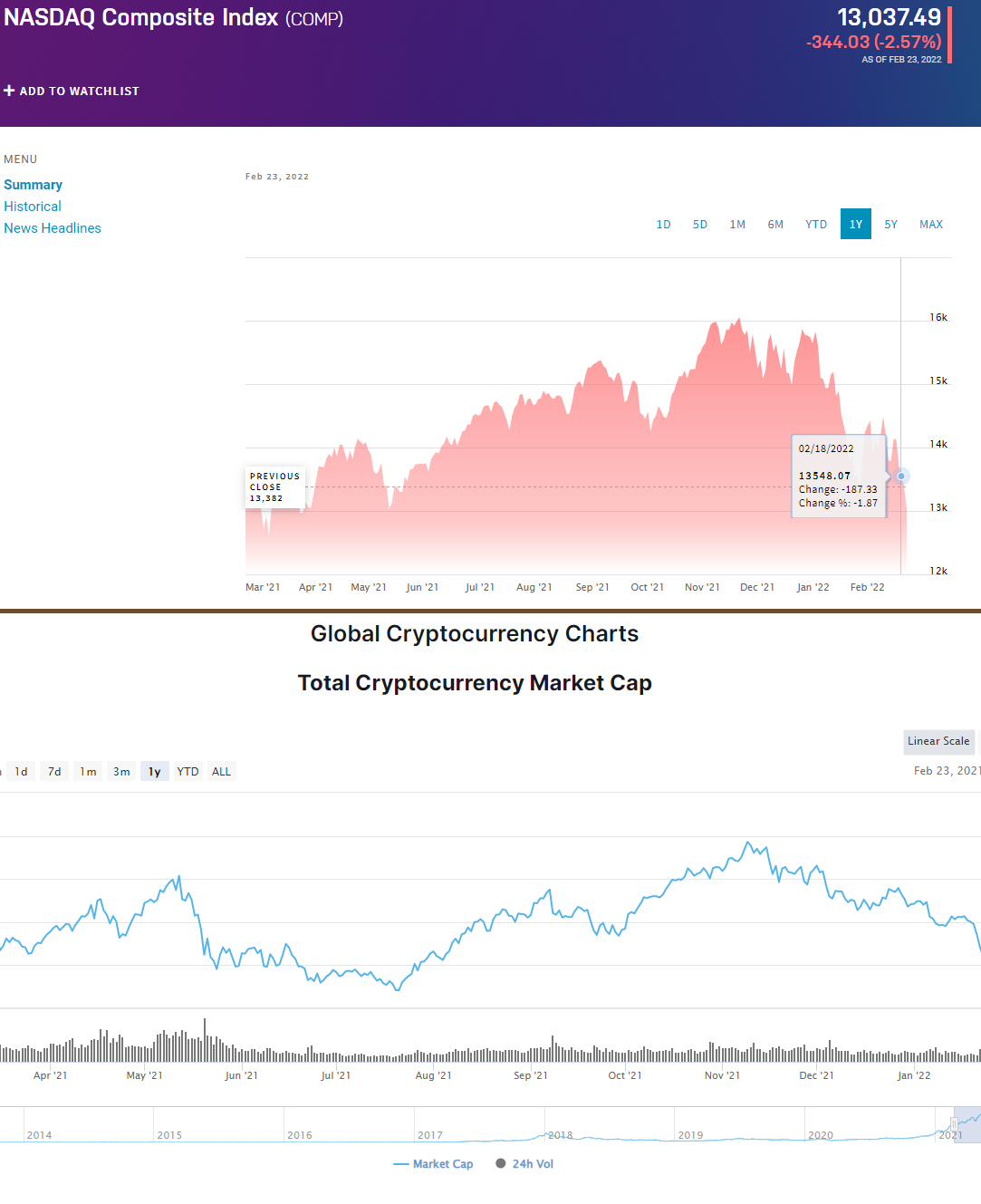Image resolution: width=981 pixels, height=1204 pixels.
Task: Show MAX range on NASDAQ chart
Action: click(x=931, y=225)
